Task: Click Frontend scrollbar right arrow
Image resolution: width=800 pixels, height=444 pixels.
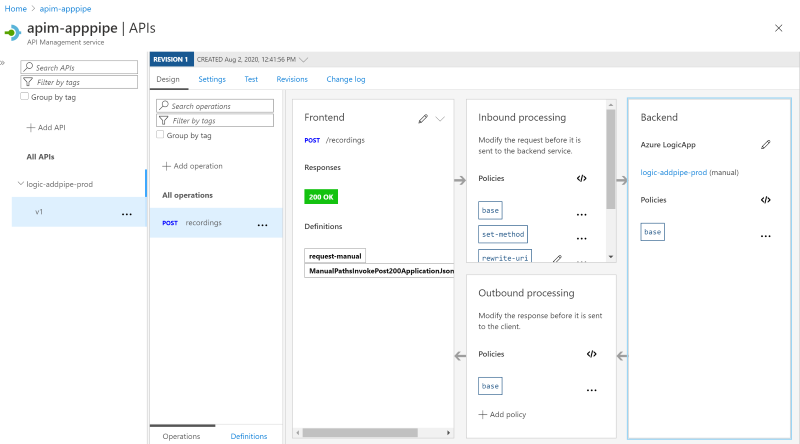Action: click(x=448, y=433)
